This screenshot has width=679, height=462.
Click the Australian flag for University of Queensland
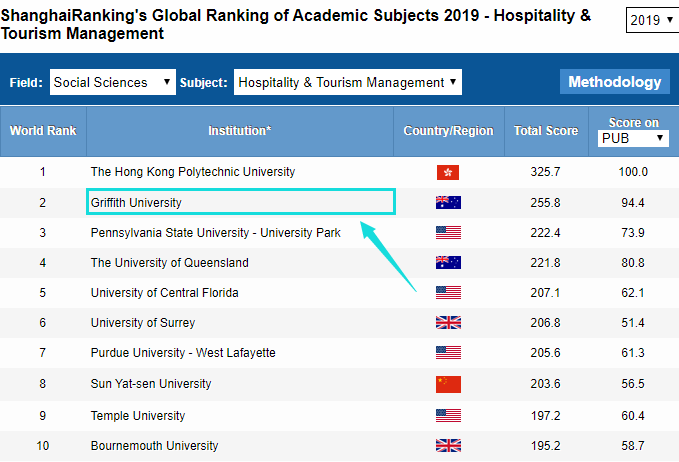pos(448,263)
